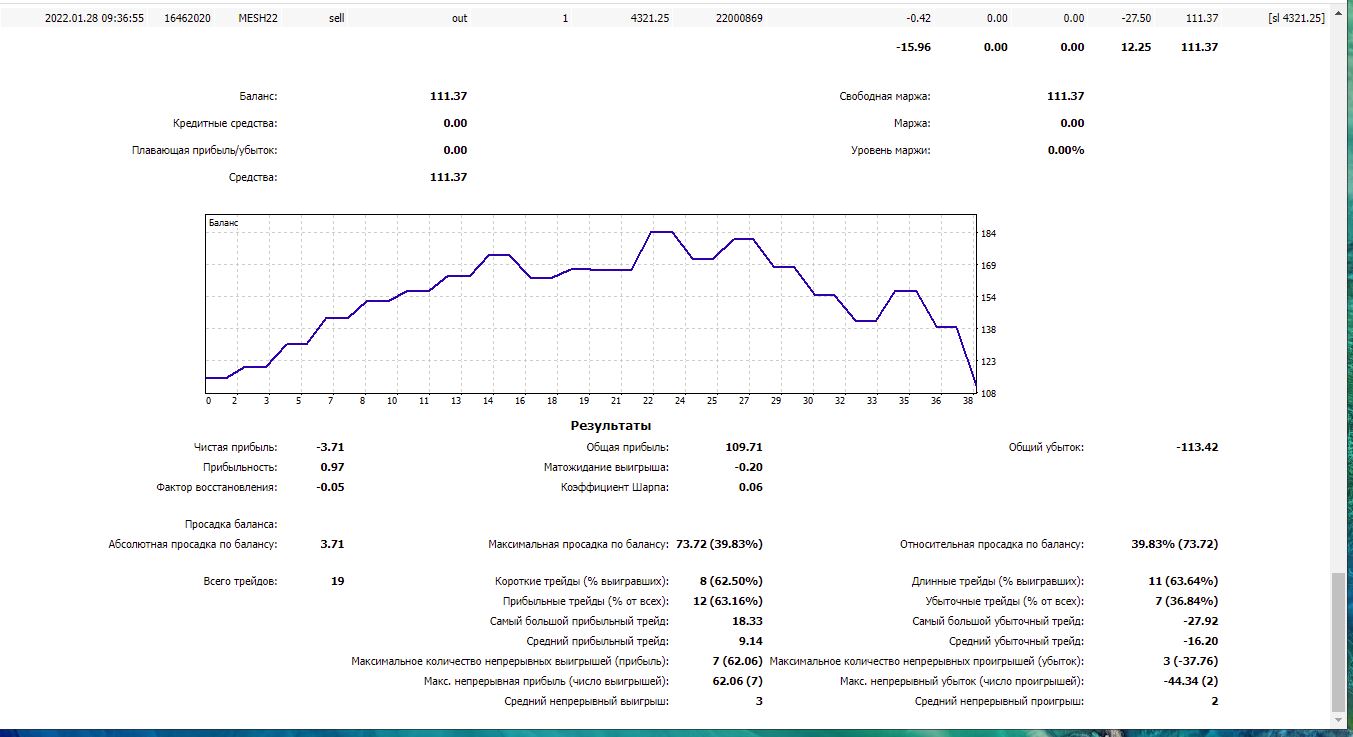Viewport: 1353px width, 737px height.
Task: Click the '-27.50' profit cell
Action: [1135, 18]
